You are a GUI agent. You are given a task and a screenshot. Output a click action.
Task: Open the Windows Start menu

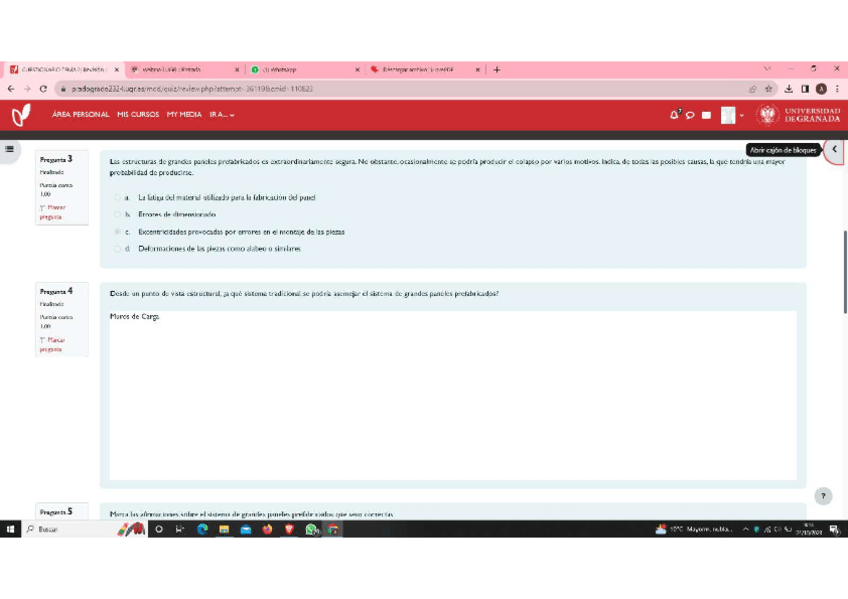[10, 529]
